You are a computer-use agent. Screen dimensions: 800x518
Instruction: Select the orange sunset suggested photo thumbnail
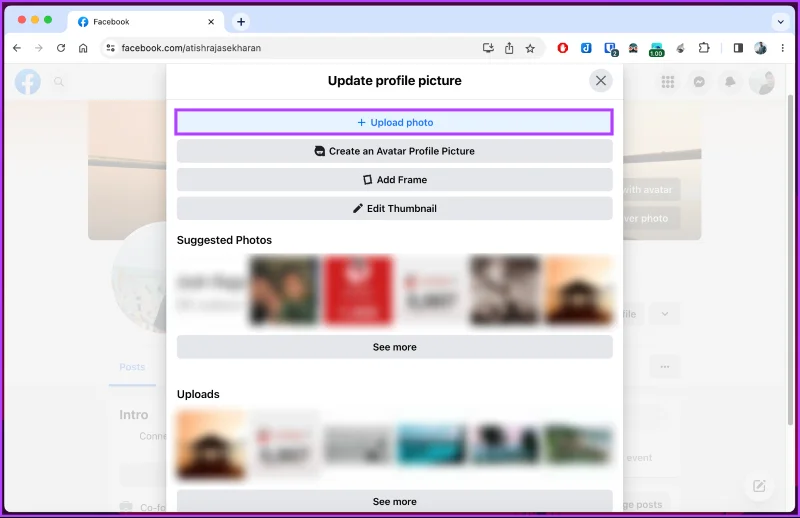pos(580,291)
